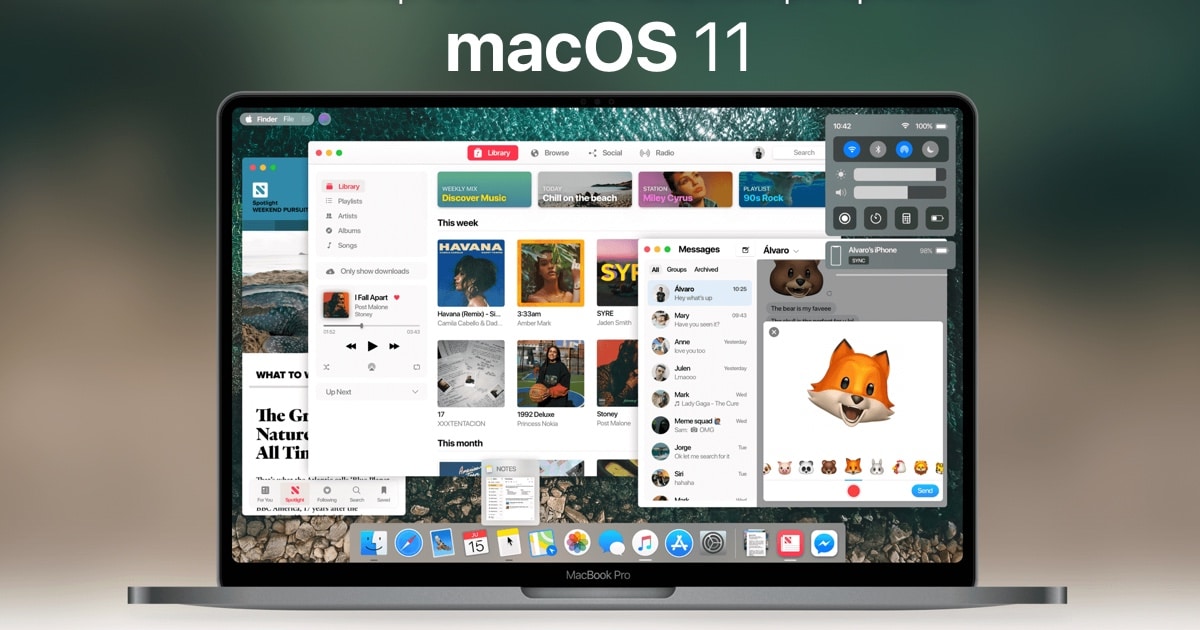The height and width of the screenshot is (630, 1200).
Task: Click the Siri orb in the menu bar
Action: pos(324,119)
